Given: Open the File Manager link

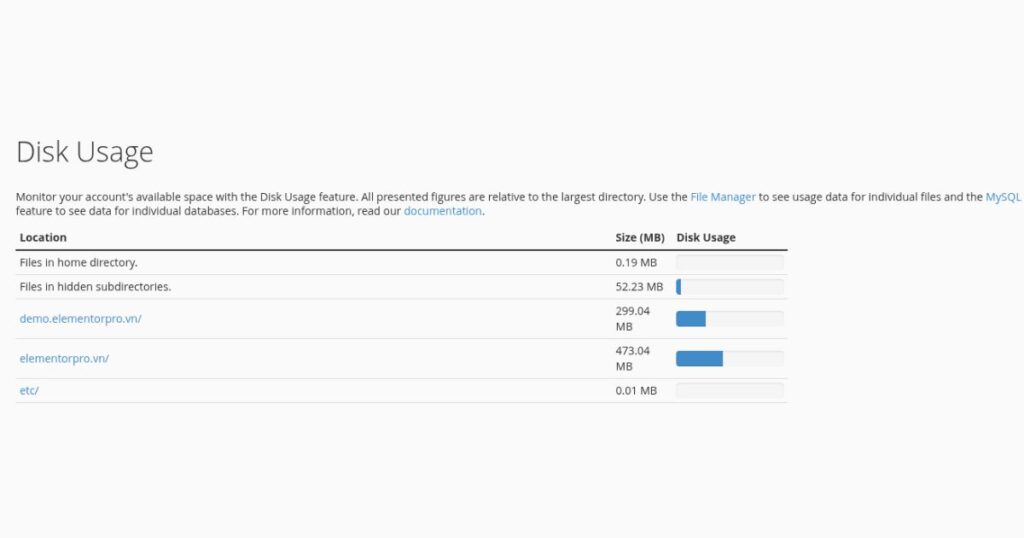Looking at the screenshot, I should click(722, 197).
